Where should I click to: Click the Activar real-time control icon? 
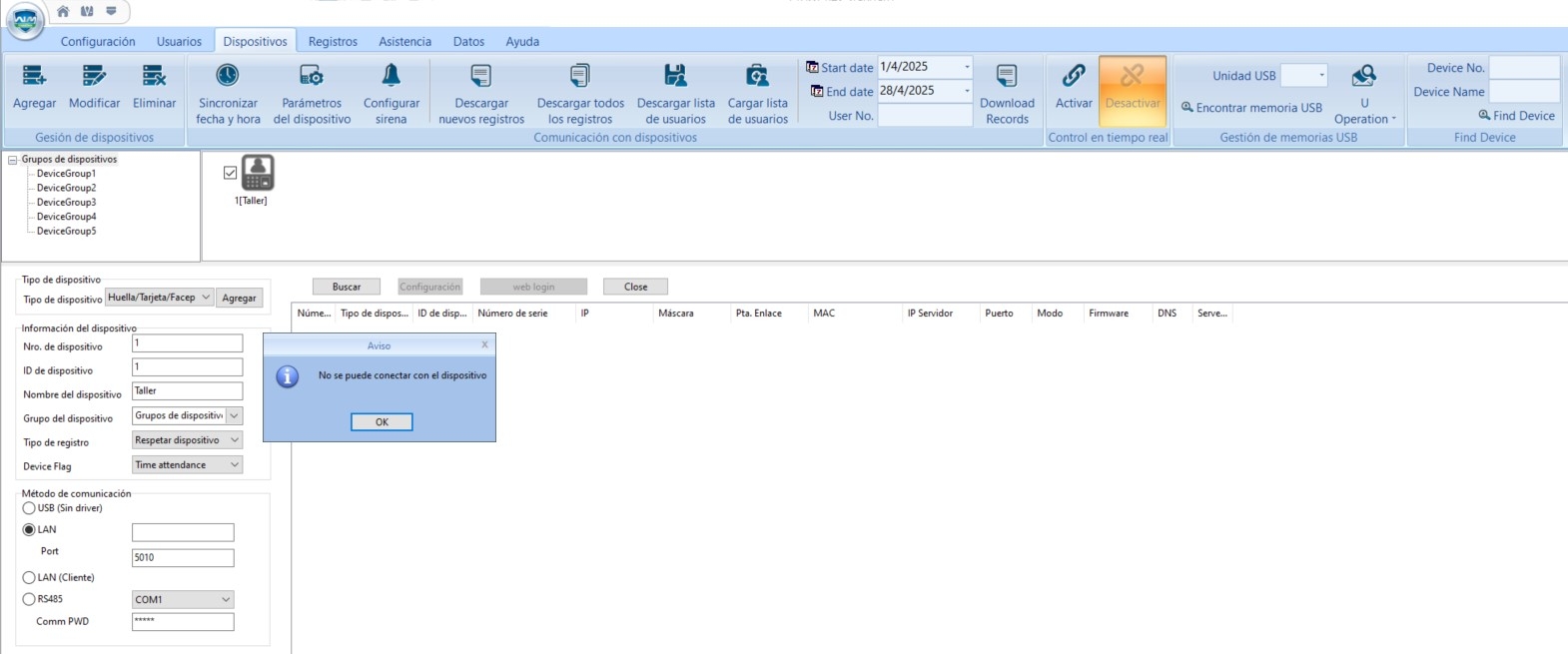1074,75
